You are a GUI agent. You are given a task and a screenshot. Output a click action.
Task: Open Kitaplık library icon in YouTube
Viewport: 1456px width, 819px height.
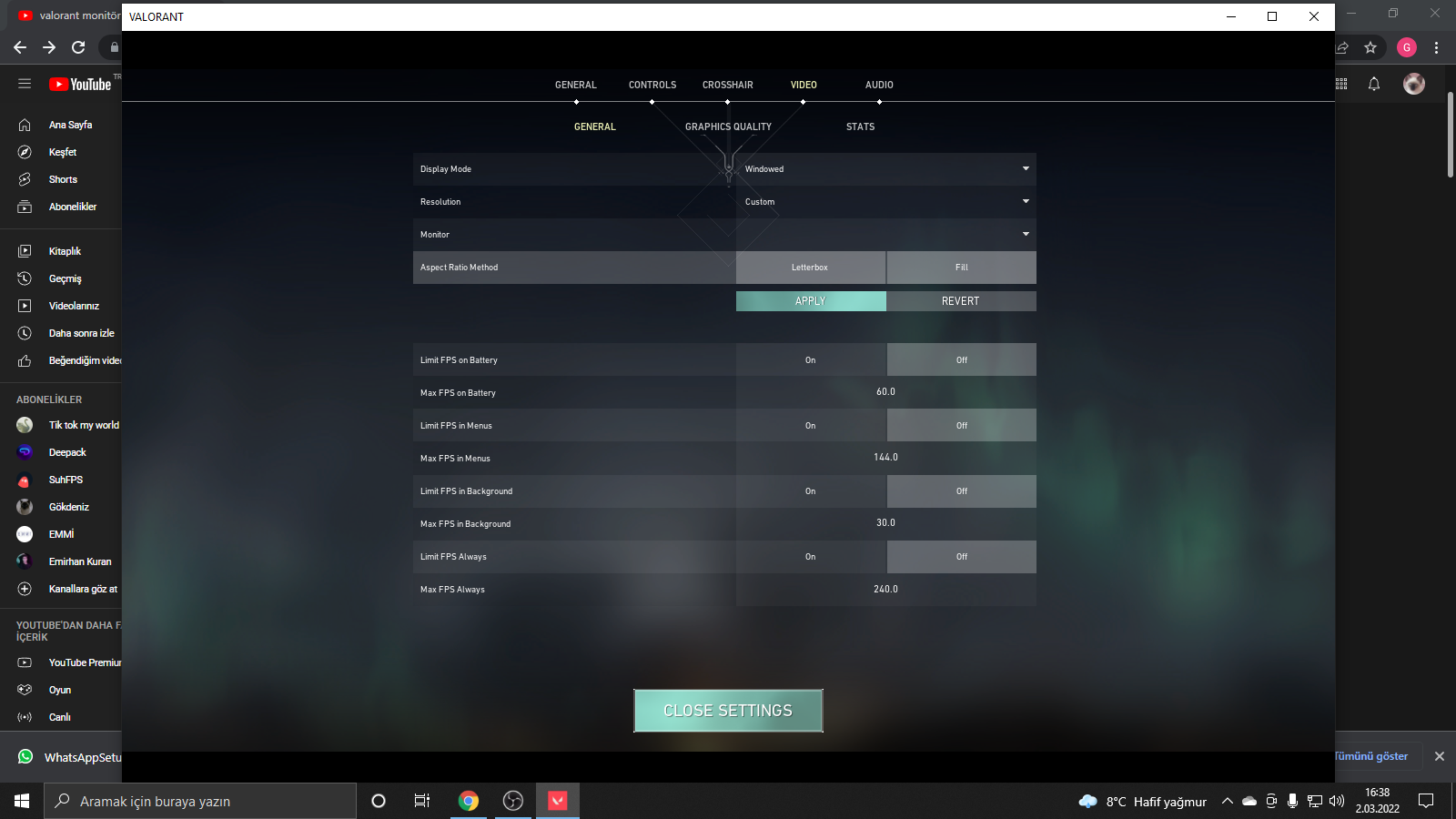click(x=25, y=251)
